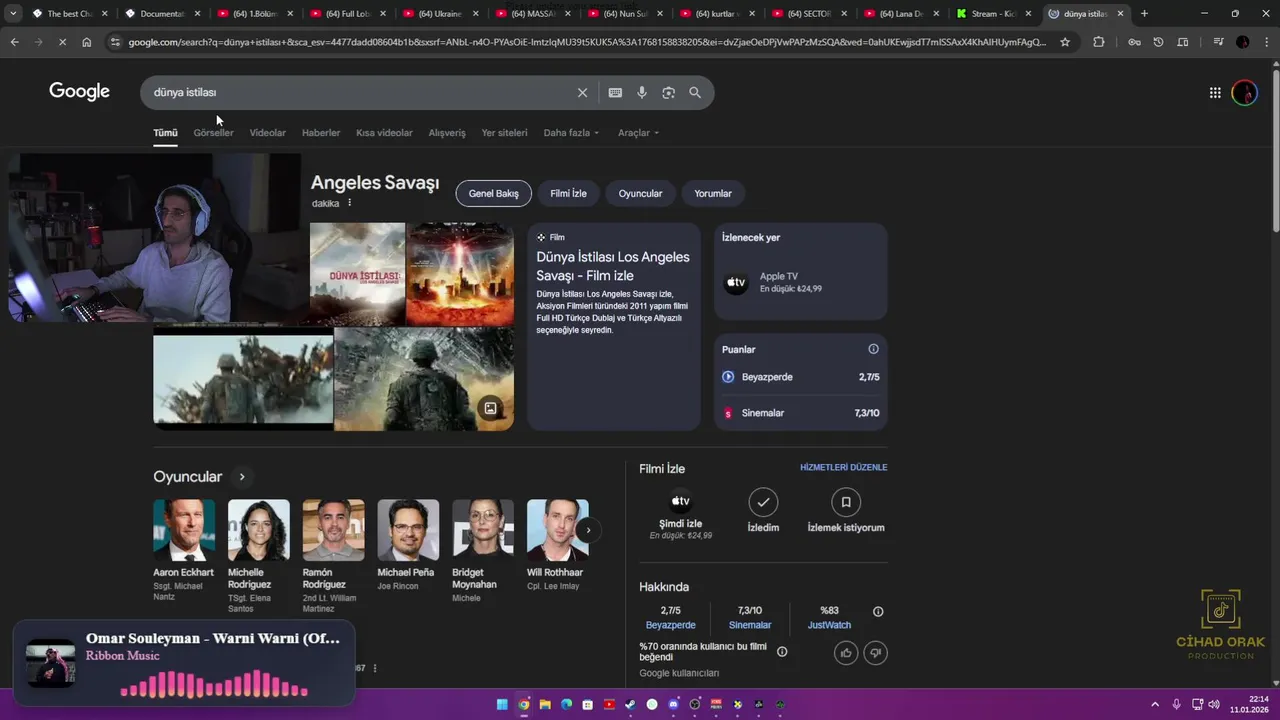
Task: Toggle İzlemek istiyorum bookmark
Action: pyautogui.click(x=846, y=501)
